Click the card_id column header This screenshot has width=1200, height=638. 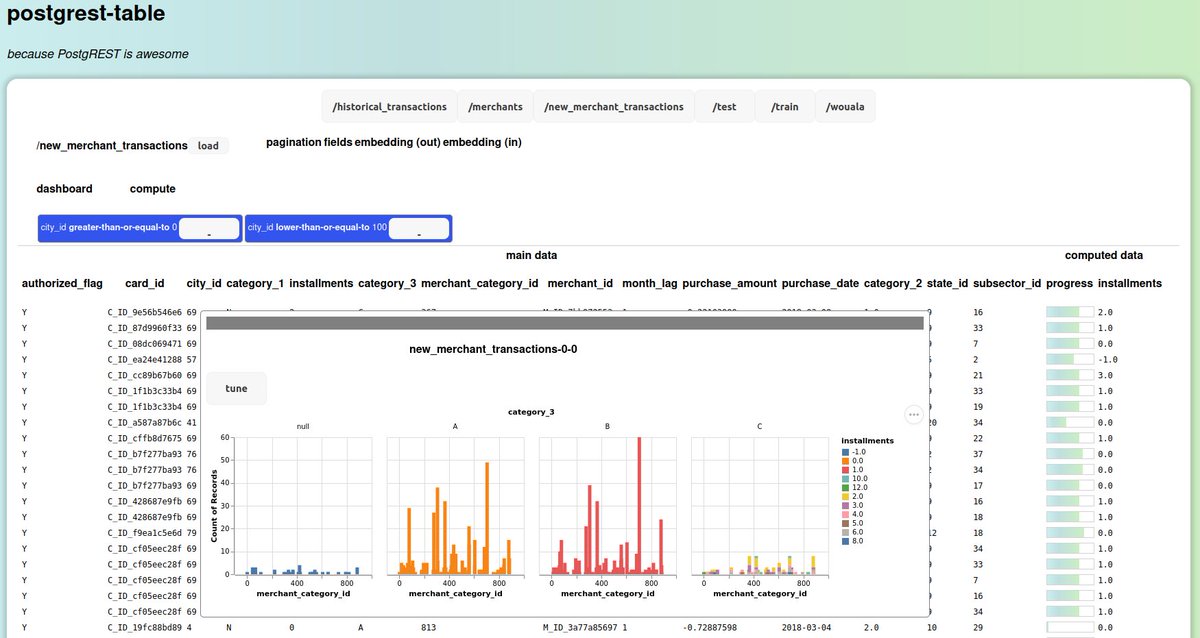(145, 283)
